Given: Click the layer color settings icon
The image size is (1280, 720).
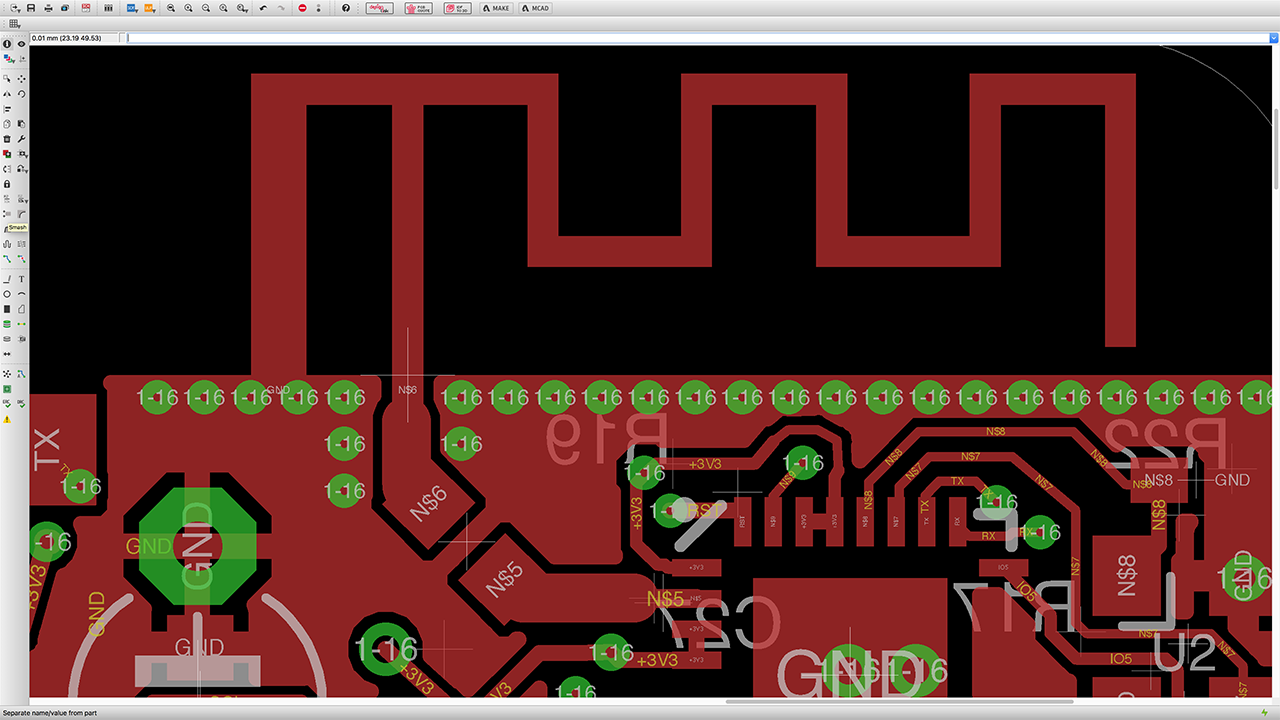Looking at the screenshot, I should 8,60.
